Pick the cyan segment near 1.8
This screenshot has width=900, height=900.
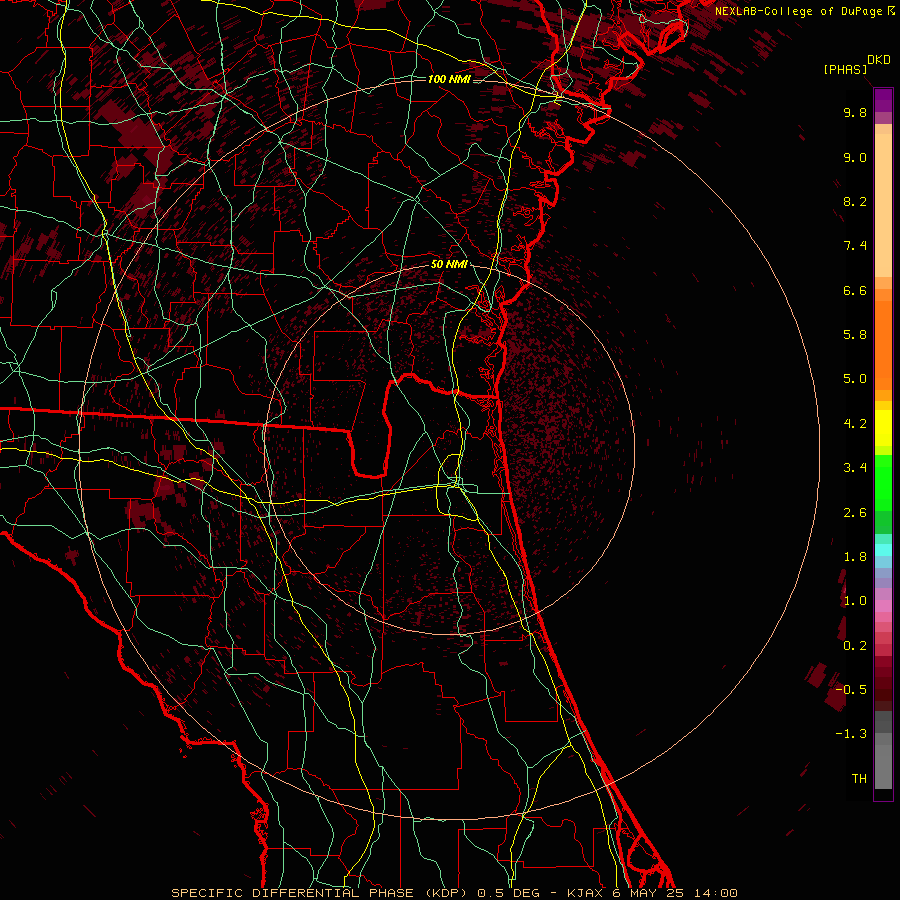tap(883, 550)
